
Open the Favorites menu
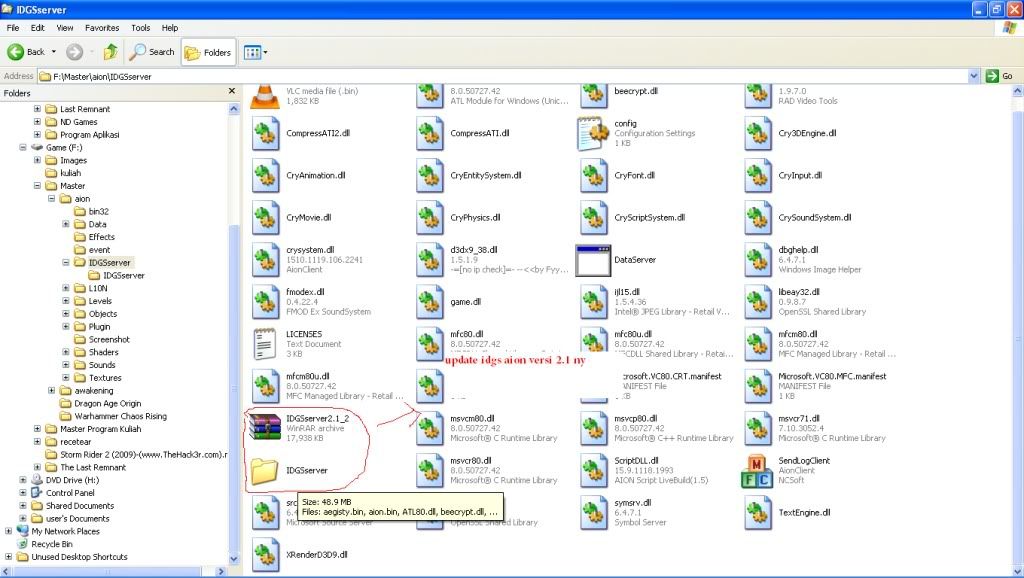102,27
